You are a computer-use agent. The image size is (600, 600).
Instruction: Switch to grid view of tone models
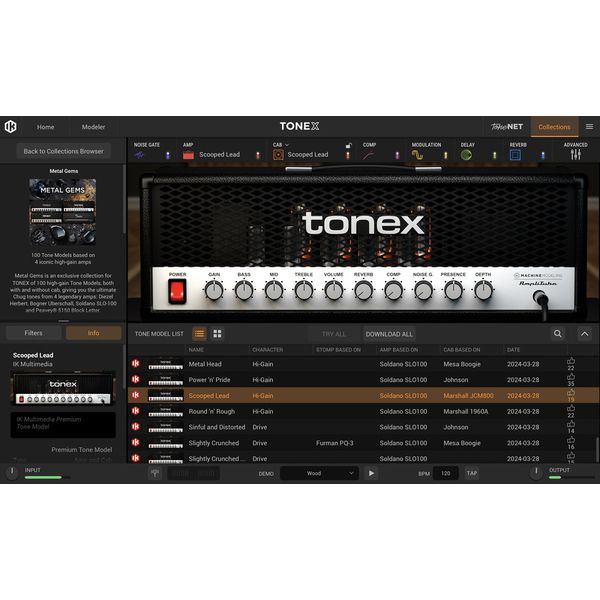click(x=217, y=334)
